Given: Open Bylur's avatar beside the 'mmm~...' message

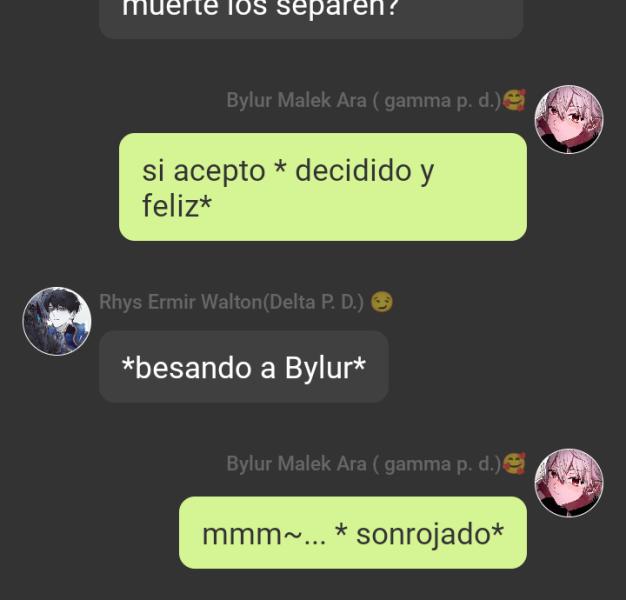Looking at the screenshot, I should tap(569, 483).
